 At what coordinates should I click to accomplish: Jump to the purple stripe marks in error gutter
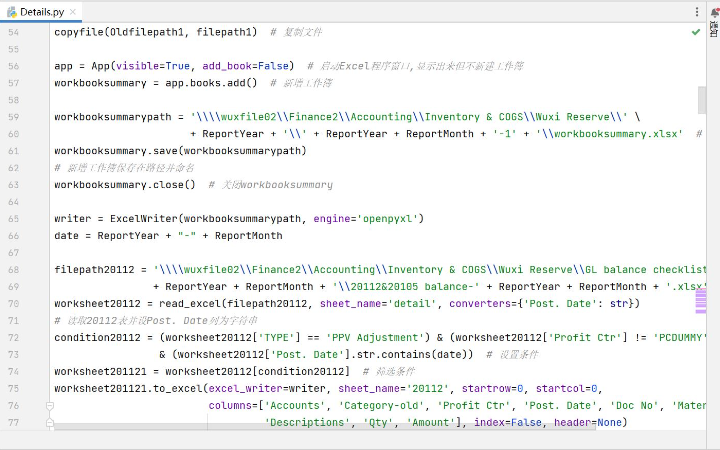point(701,302)
